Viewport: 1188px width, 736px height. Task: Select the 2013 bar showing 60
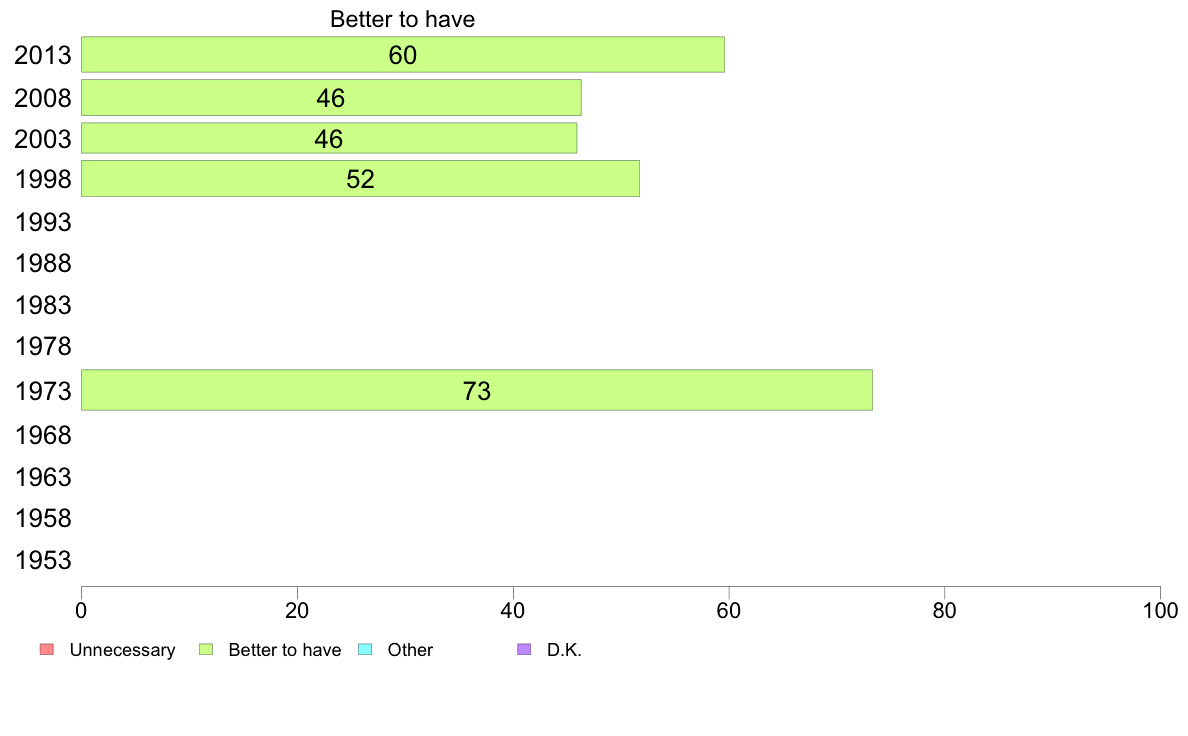(x=403, y=55)
